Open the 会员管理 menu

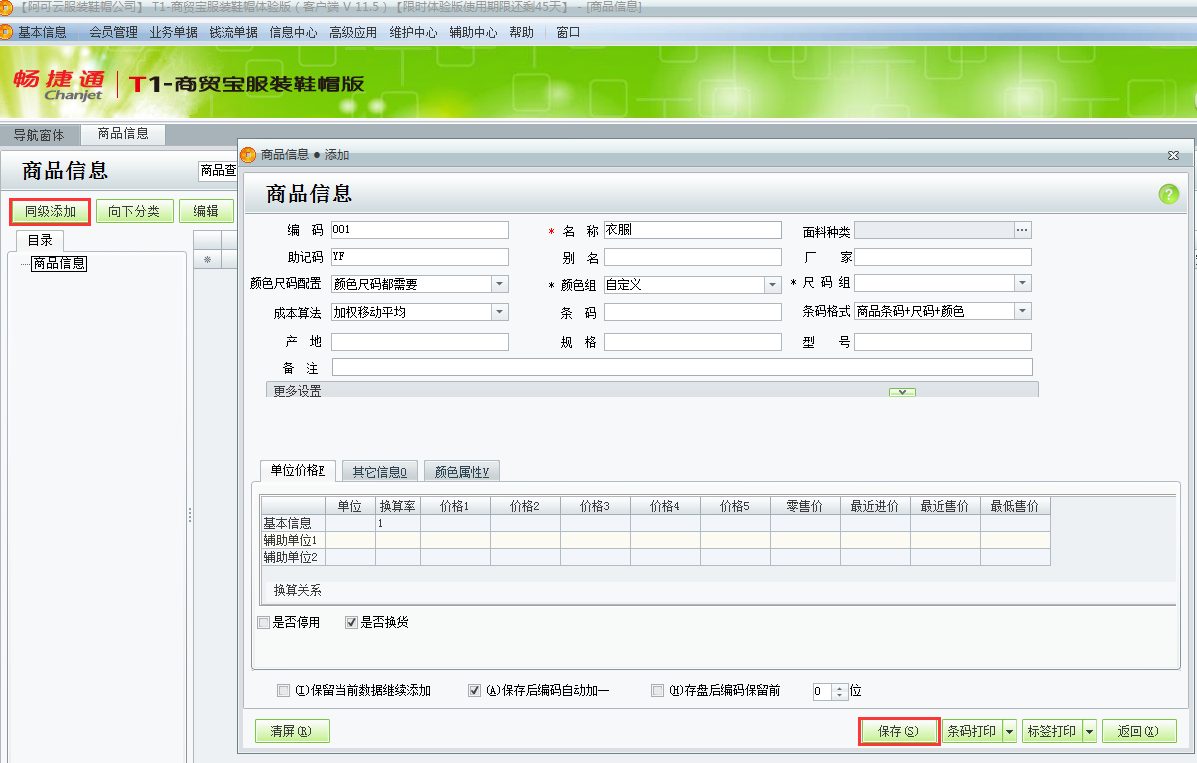pyautogui.click(x=113, y=32)
